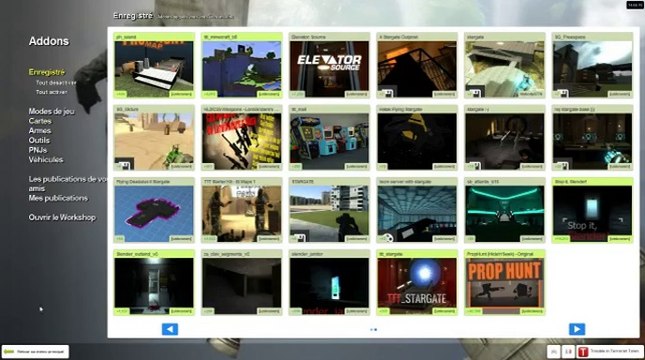This screenshot has height=360, width=645.
Task: Select the weapons pack thumbnail with red poster
Action: (x=241, y=141)
